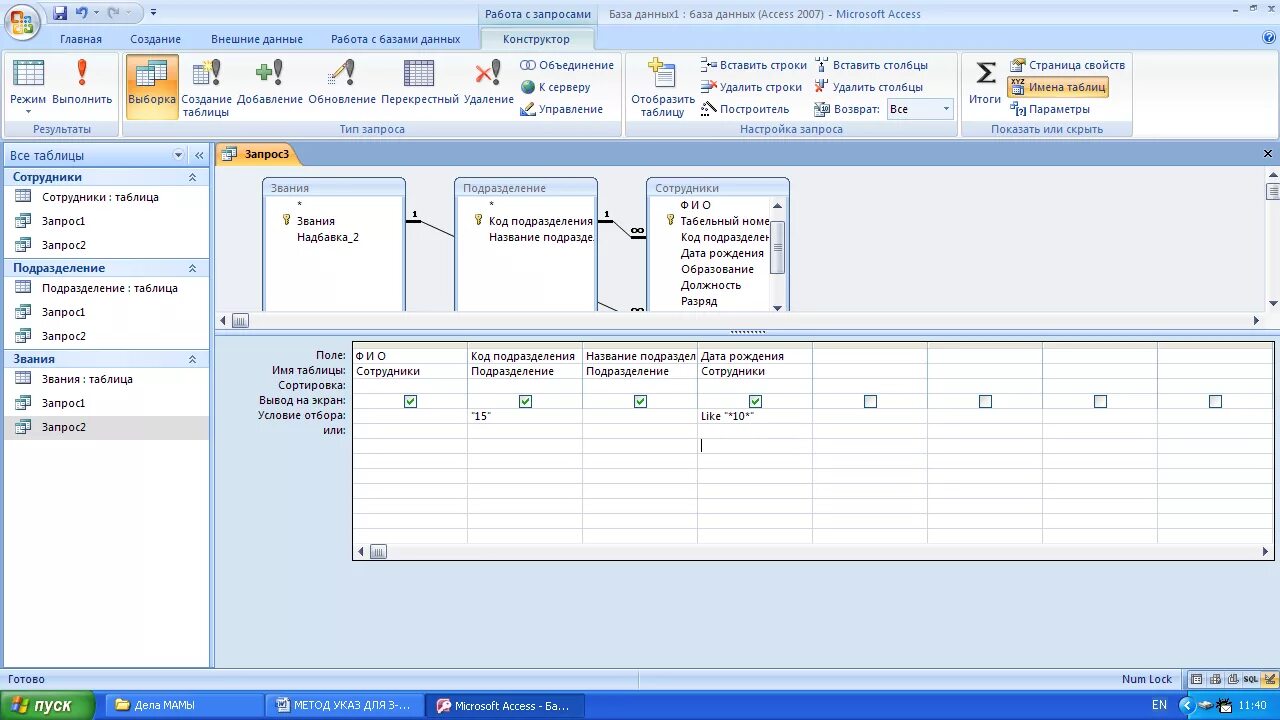Open the Режим view button

28,87
